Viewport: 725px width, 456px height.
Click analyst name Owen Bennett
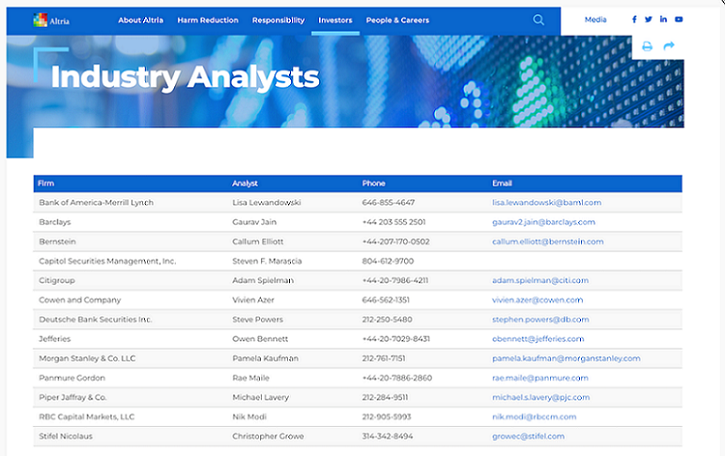[260, 339]
